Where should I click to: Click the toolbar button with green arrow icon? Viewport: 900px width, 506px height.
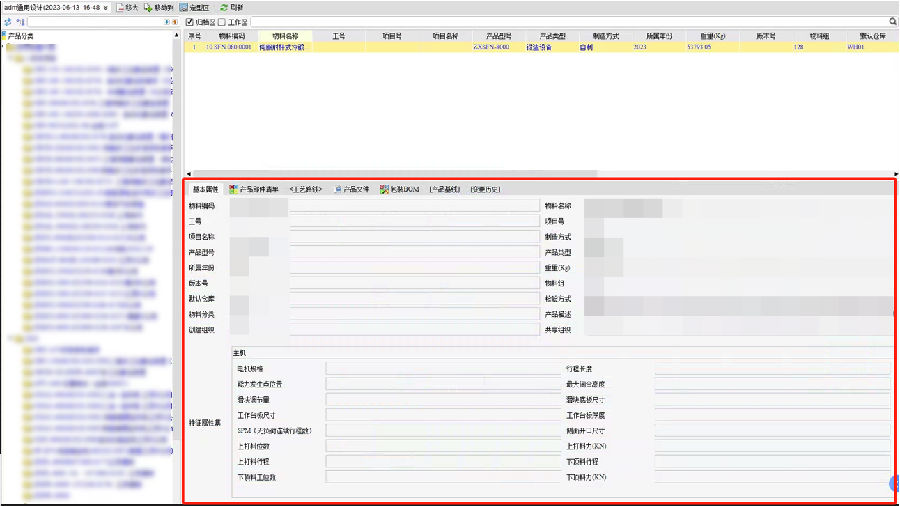coord(158,7)
